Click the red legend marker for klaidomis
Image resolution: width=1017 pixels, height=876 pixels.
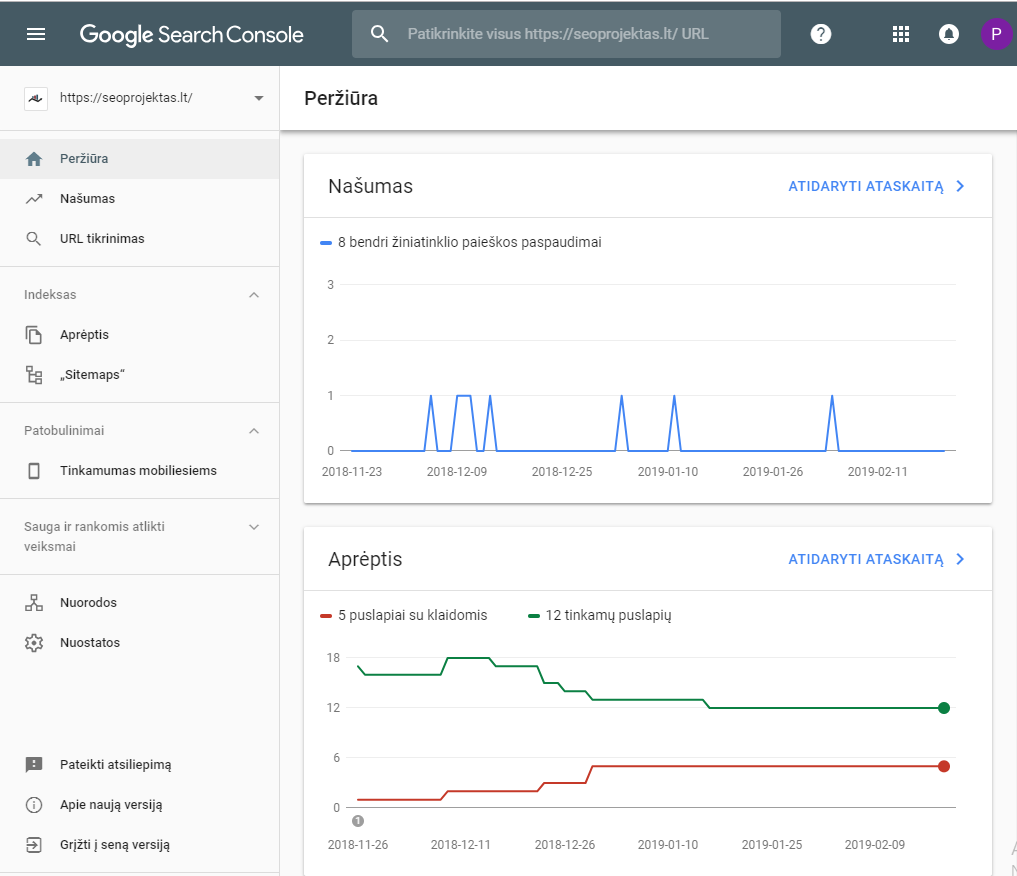(x=326, y=616)
